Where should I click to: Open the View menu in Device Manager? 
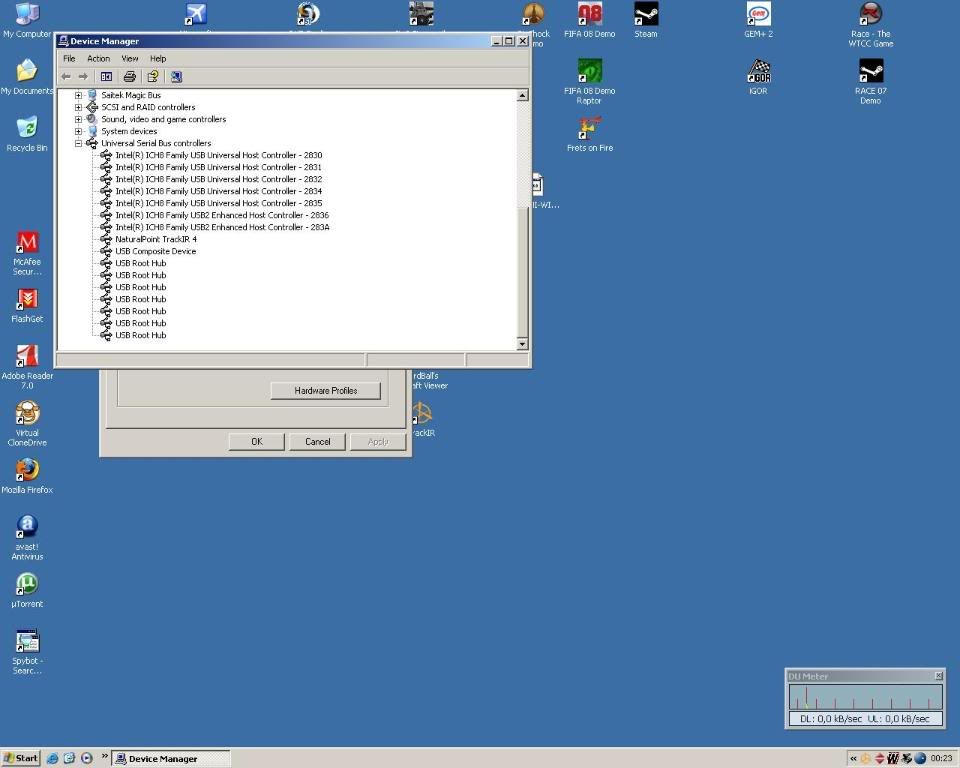pos(129,58)
